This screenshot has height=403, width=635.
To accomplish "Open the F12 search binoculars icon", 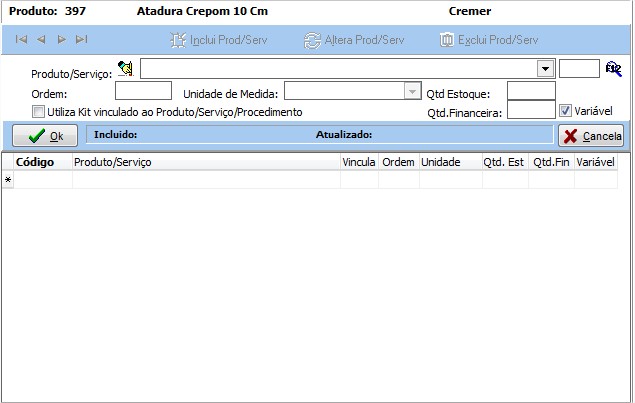I will [613, 69].
